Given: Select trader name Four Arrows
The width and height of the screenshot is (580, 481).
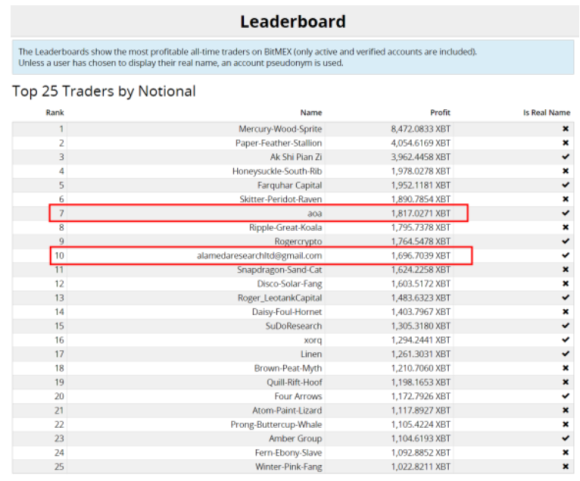Looking at the screenshot, I should pyautogui.click(x=298, y=396).
